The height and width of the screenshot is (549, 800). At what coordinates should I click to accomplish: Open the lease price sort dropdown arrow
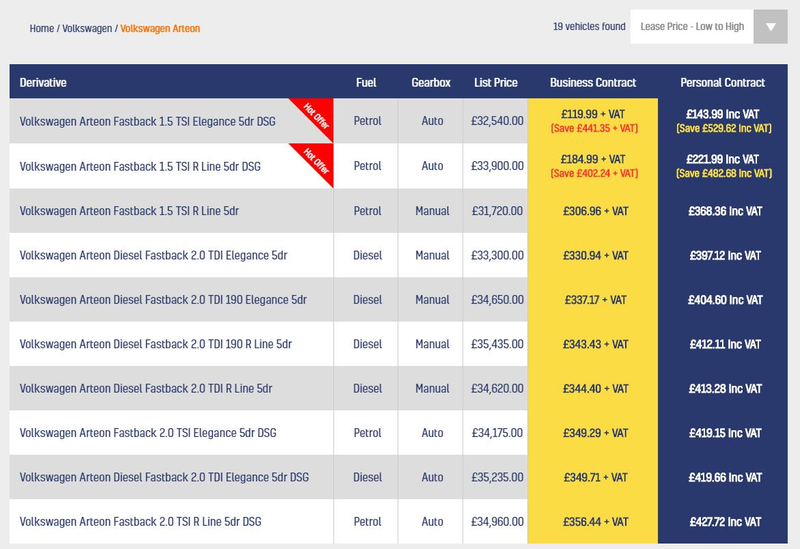770,27
